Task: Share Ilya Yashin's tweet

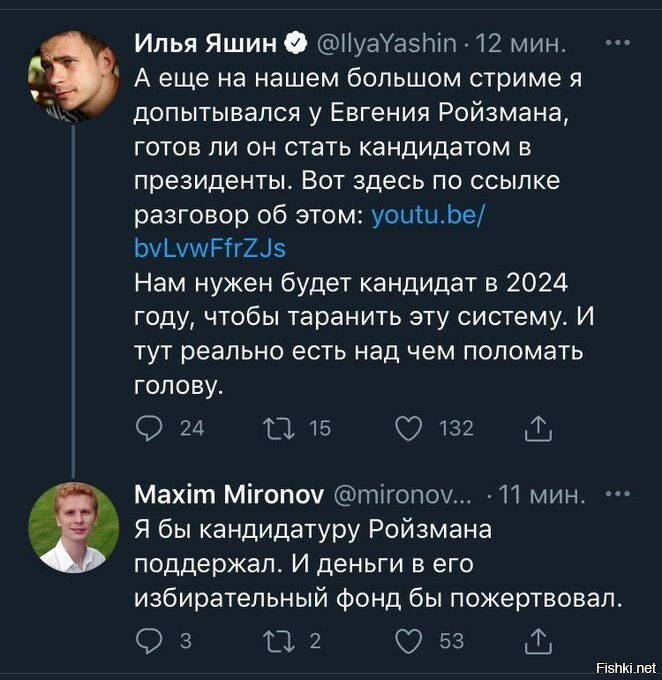Action: coord(538,428)
